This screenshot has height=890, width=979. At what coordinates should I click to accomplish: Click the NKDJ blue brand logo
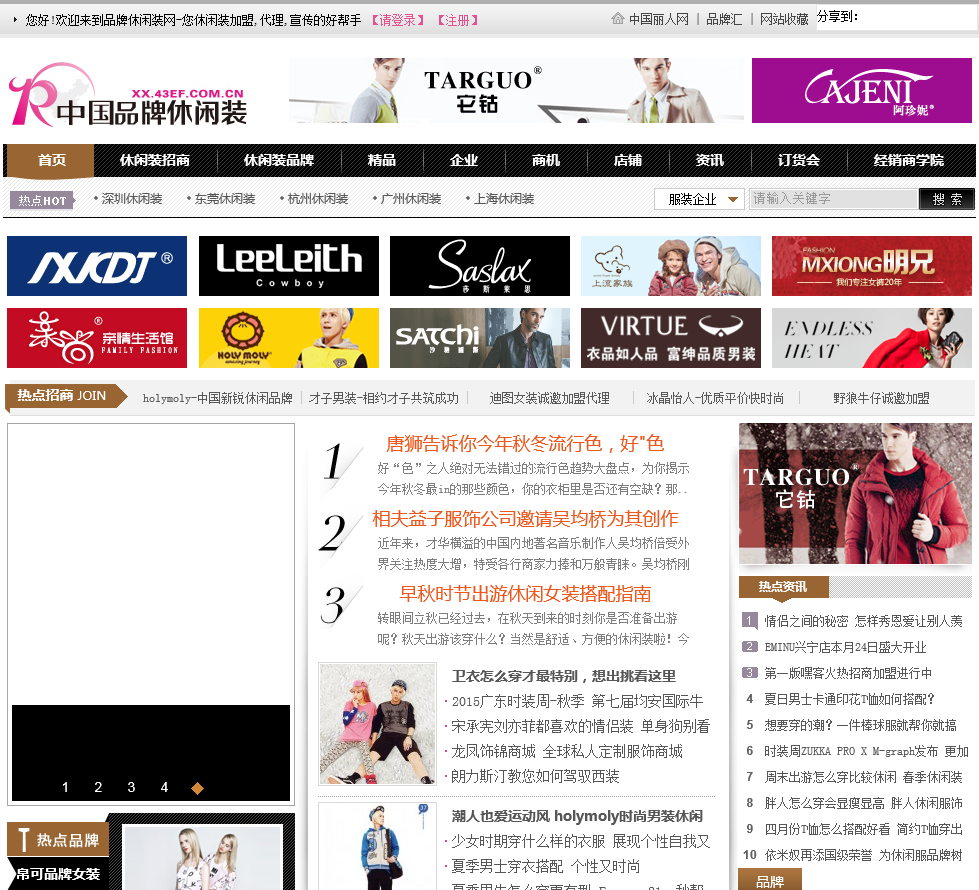point(97,265)
